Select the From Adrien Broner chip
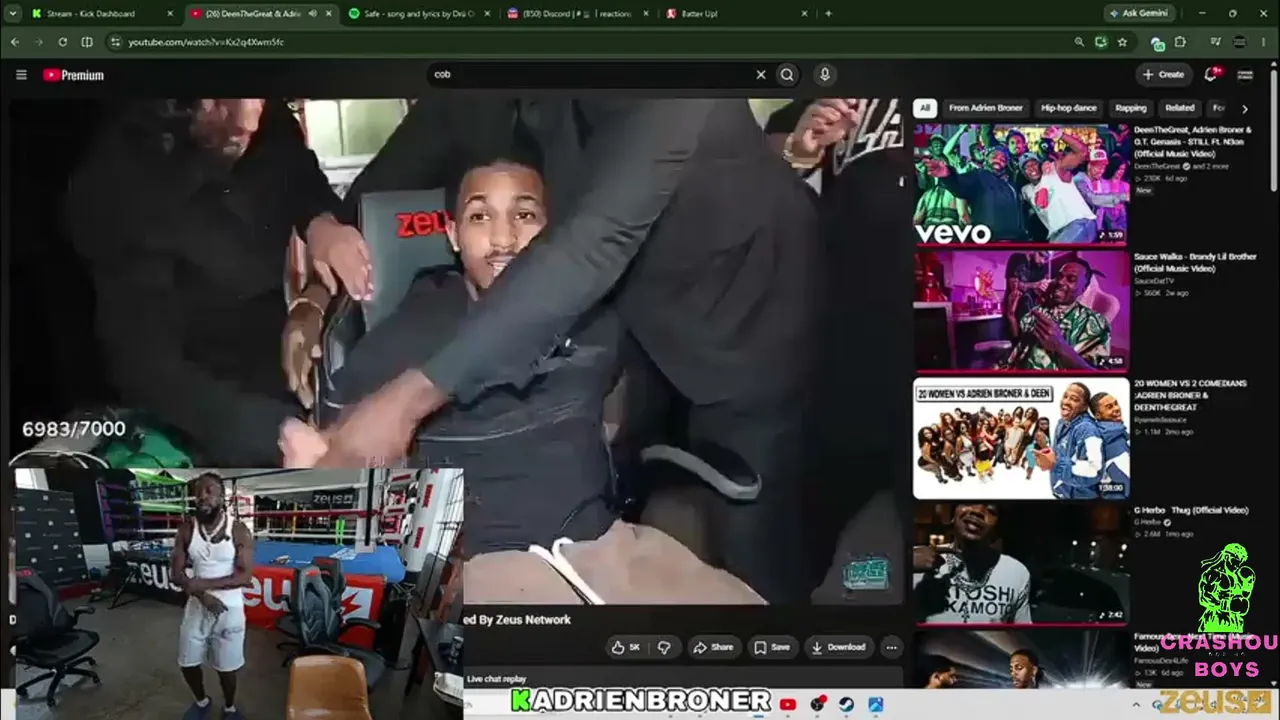This screenshot has width=1280, height=720. [986, 108]
